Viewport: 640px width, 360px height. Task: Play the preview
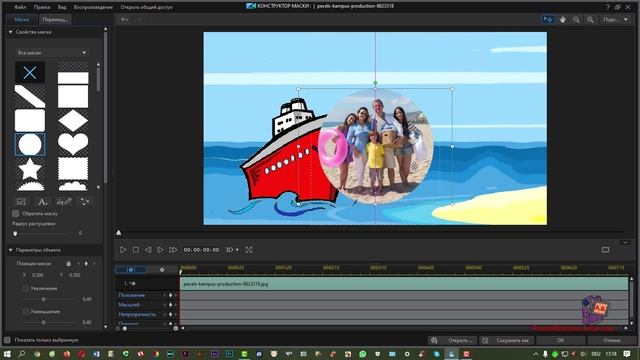click(x=123, y=250)
